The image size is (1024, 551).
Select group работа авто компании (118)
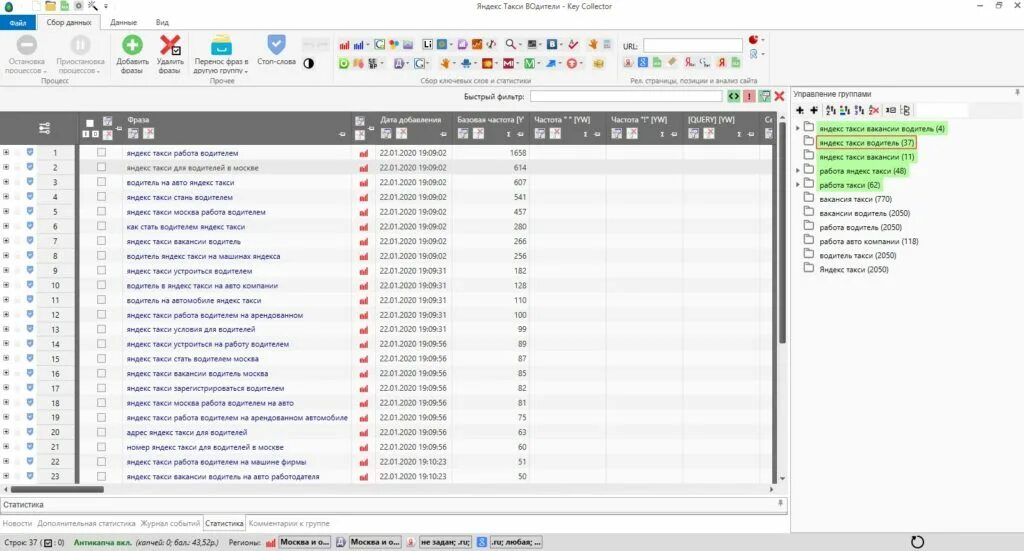869,242
